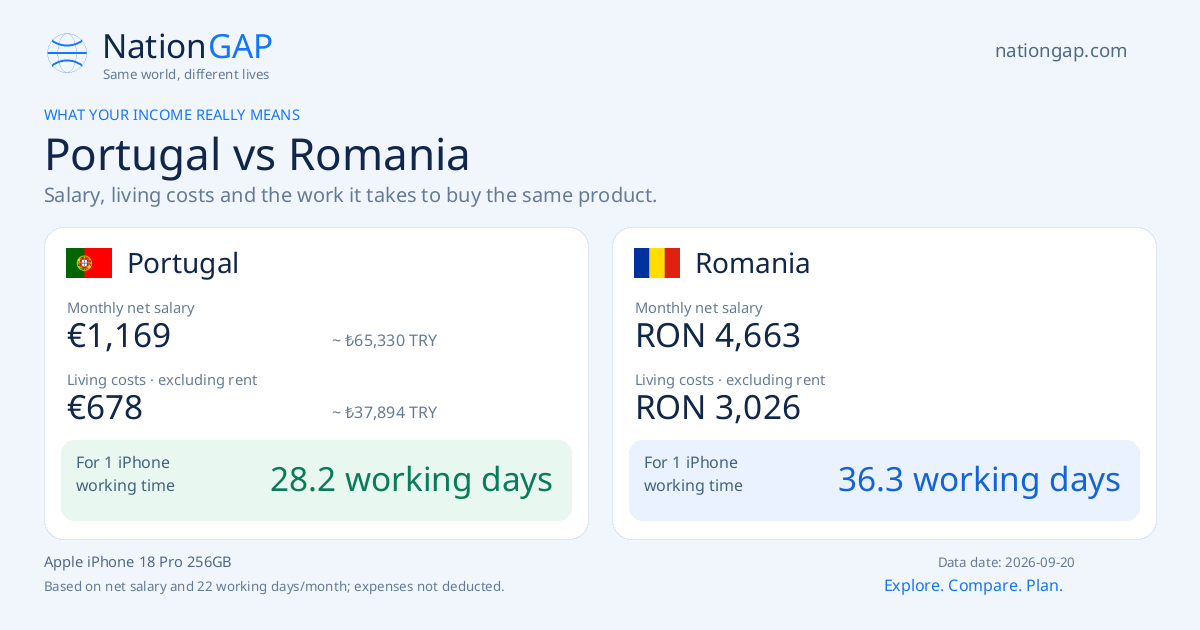The image size is (1200, 630).
Task: Select the ~₺37,894 TRY conversion
Action: pyautogui.click(x=385, y=413)
